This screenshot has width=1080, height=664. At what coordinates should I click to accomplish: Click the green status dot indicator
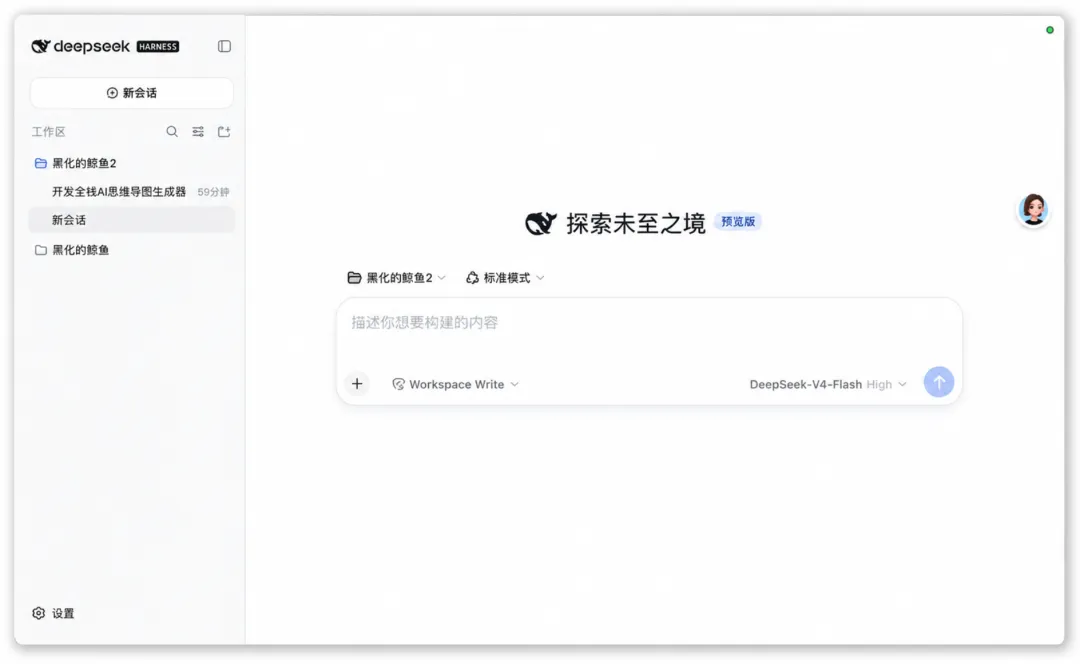click(x=1050, y=30)
